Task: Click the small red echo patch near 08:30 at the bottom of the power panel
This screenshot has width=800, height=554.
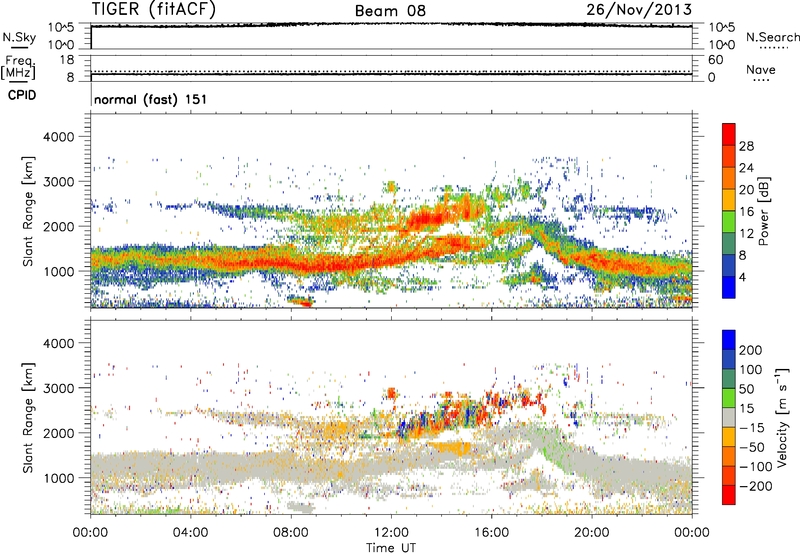Action: [300, 300]
